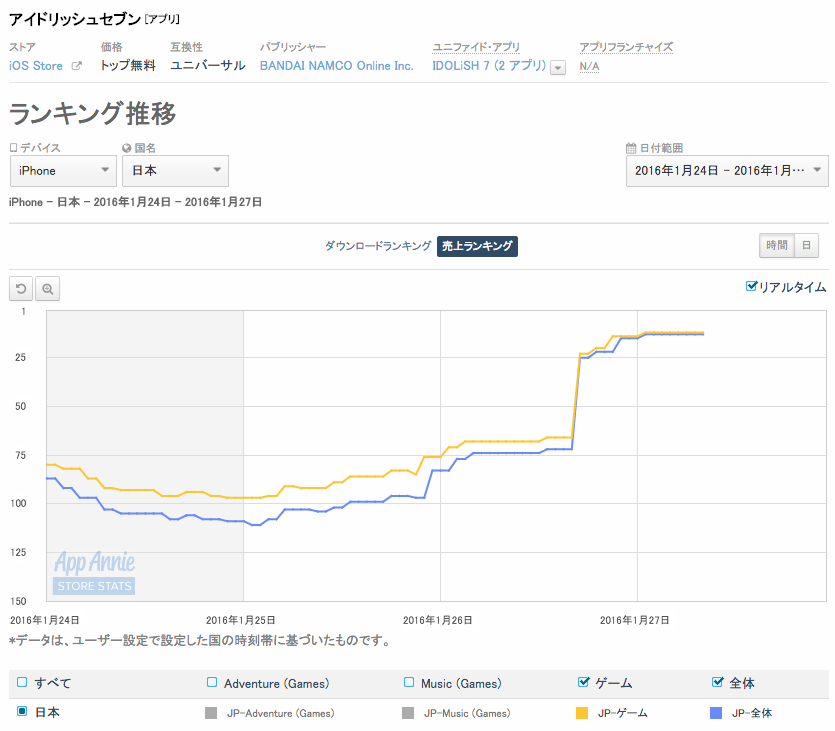The image size is (835, 731).
Task: Click the globe icon beside 国名
Action: [127, 148]
